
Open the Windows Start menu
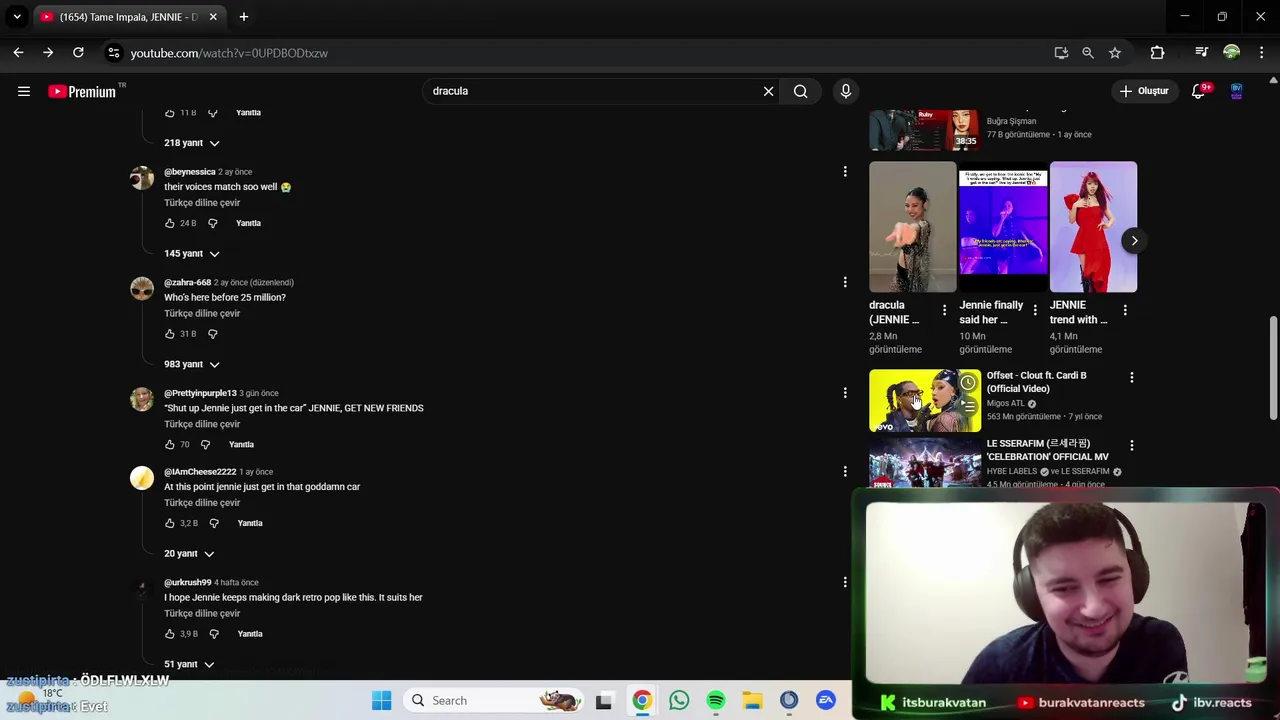tap(382, 701)
